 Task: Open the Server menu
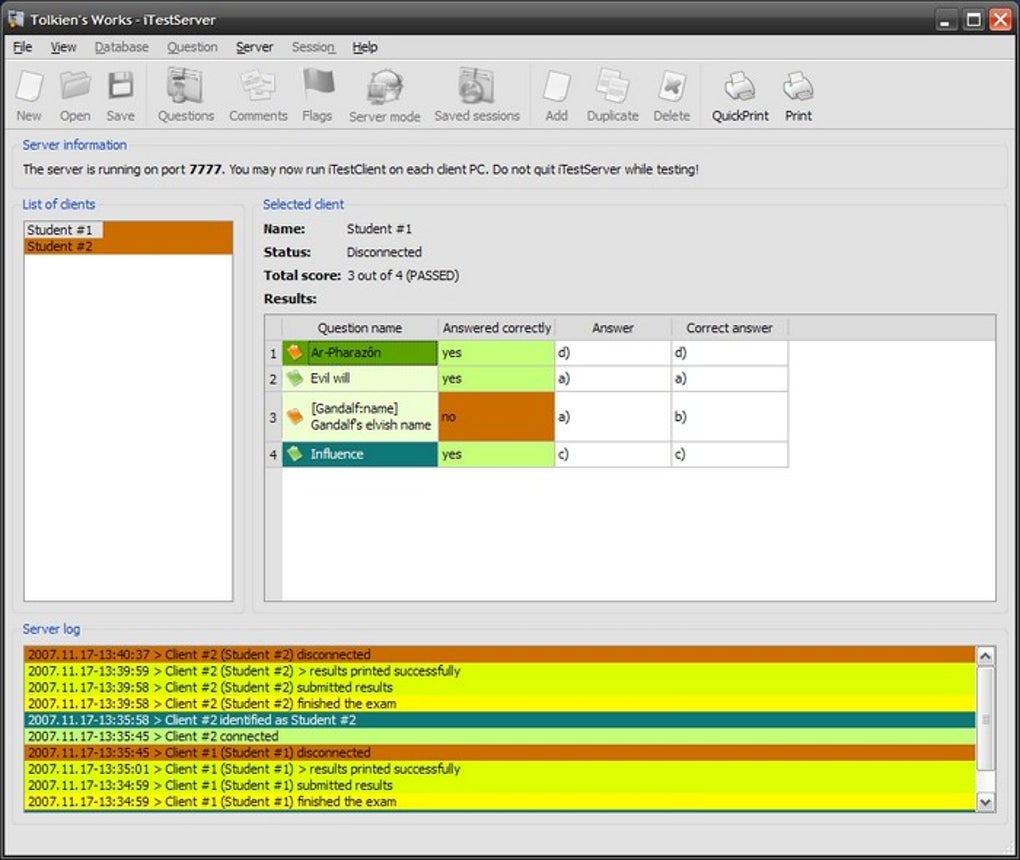[x=254, y=47]
